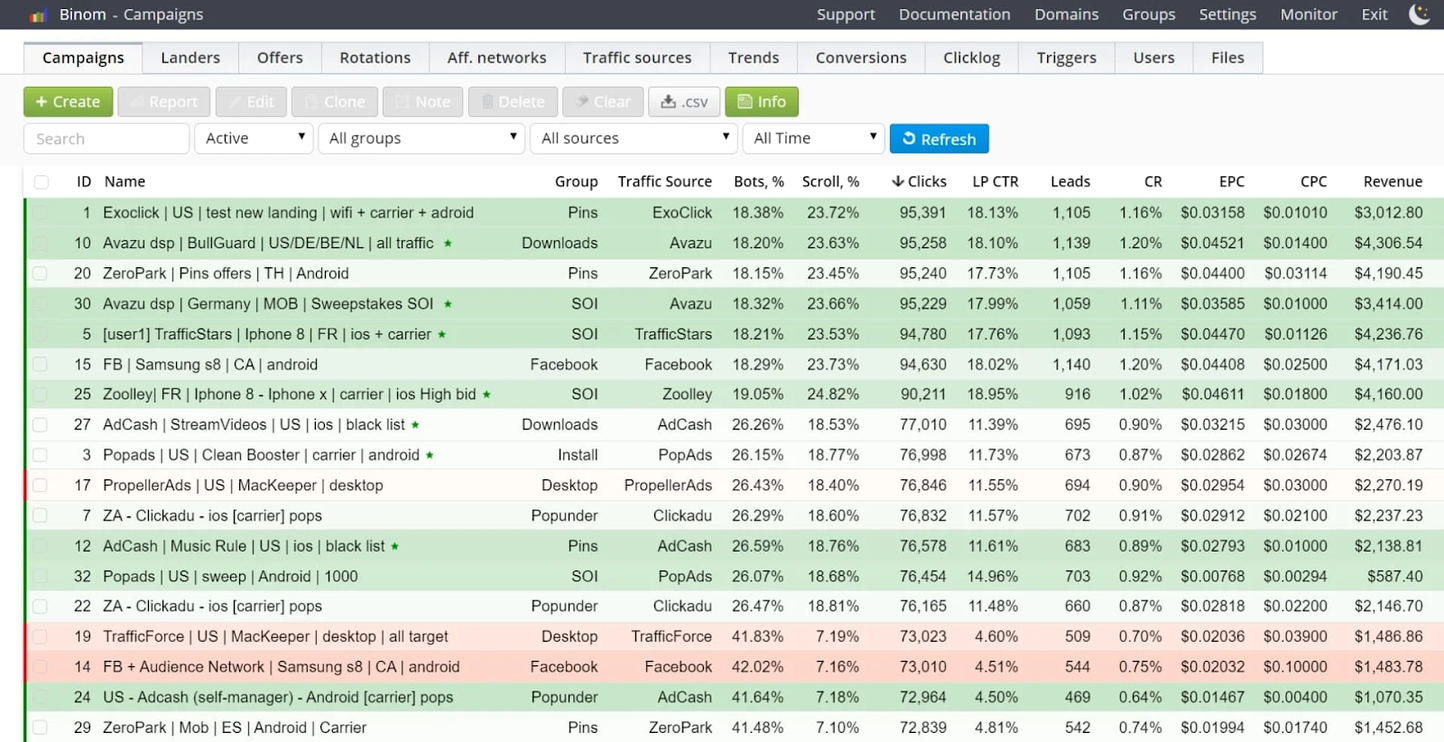This screenshot has height=742, width=1444.
Task: Expand the All groups dropdown
Action: point(421,139)
